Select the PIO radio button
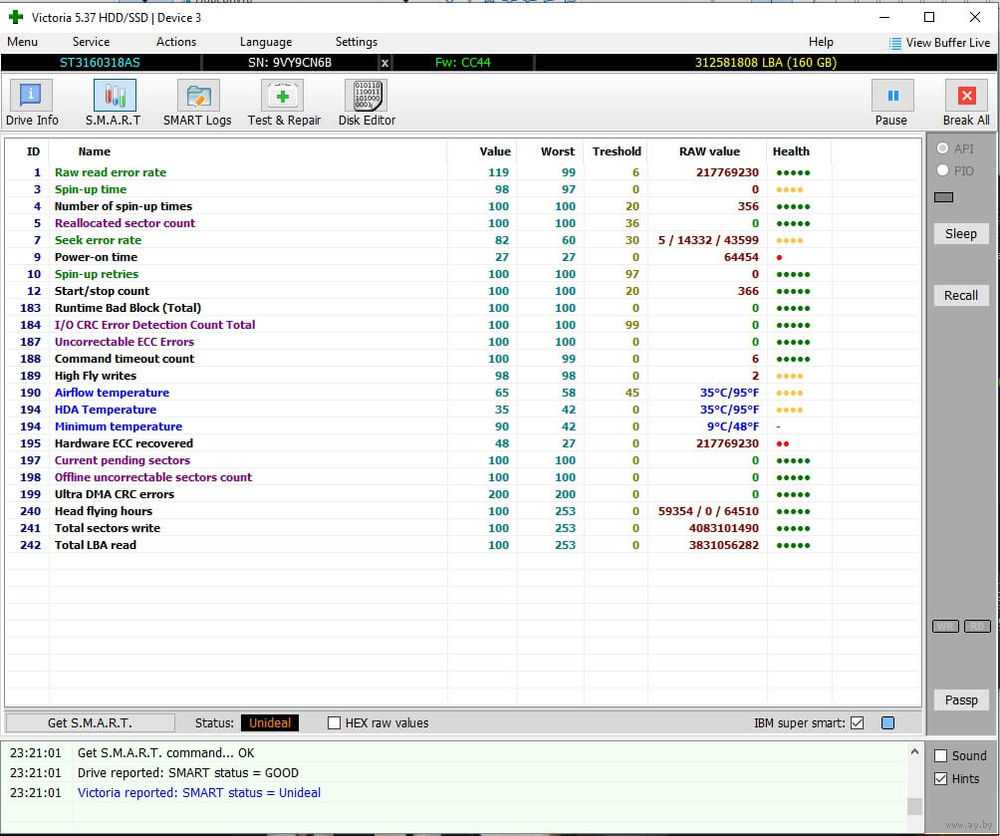 pos(942,171)
